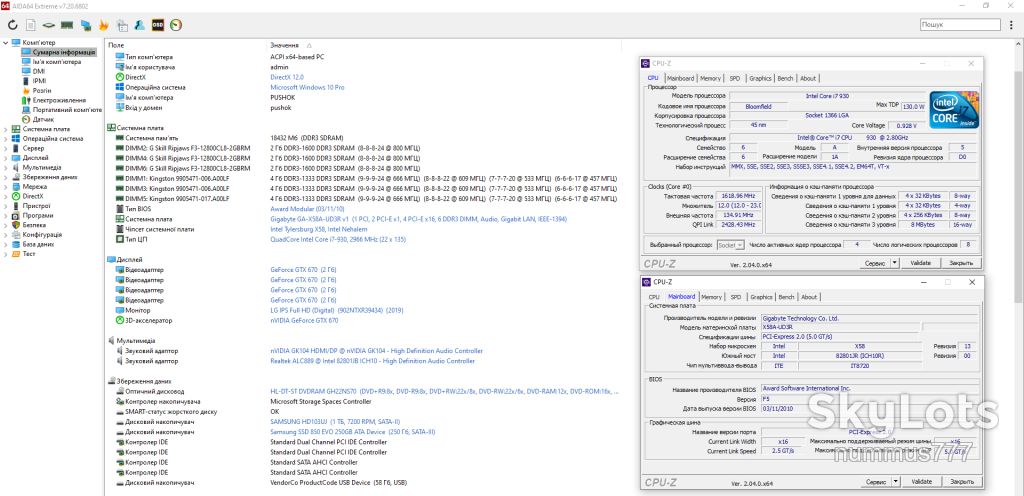Click the Поле column header

coord(116,45)
